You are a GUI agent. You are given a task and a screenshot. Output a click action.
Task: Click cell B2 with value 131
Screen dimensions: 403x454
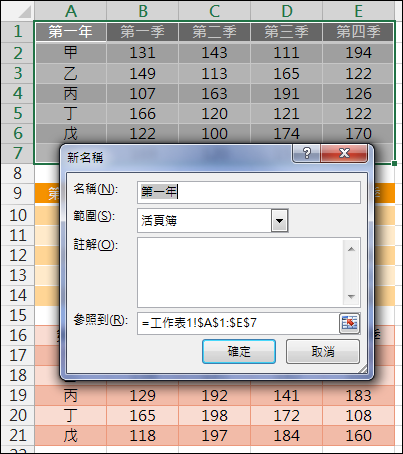(x=143, y=53)
